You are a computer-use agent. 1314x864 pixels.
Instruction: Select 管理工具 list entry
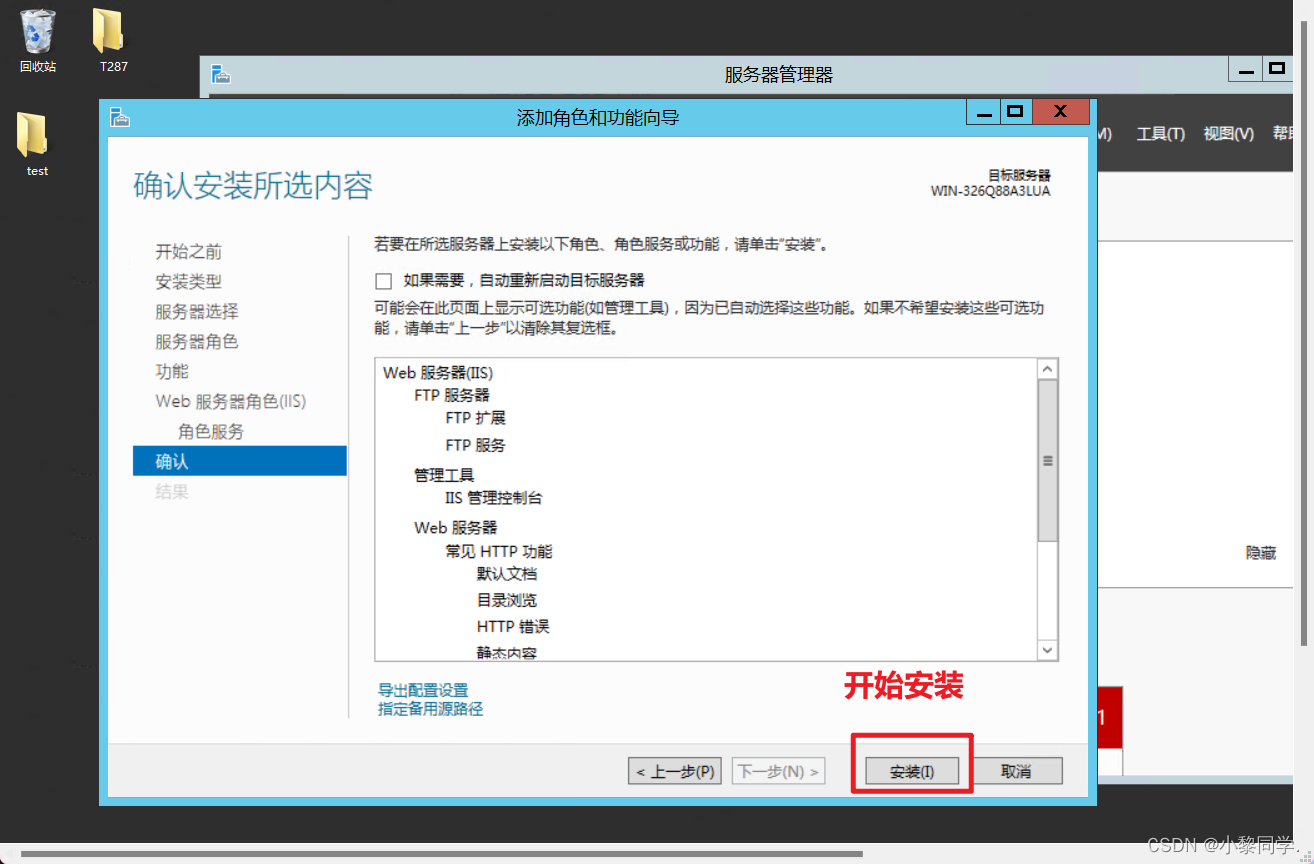pos(444,475)
